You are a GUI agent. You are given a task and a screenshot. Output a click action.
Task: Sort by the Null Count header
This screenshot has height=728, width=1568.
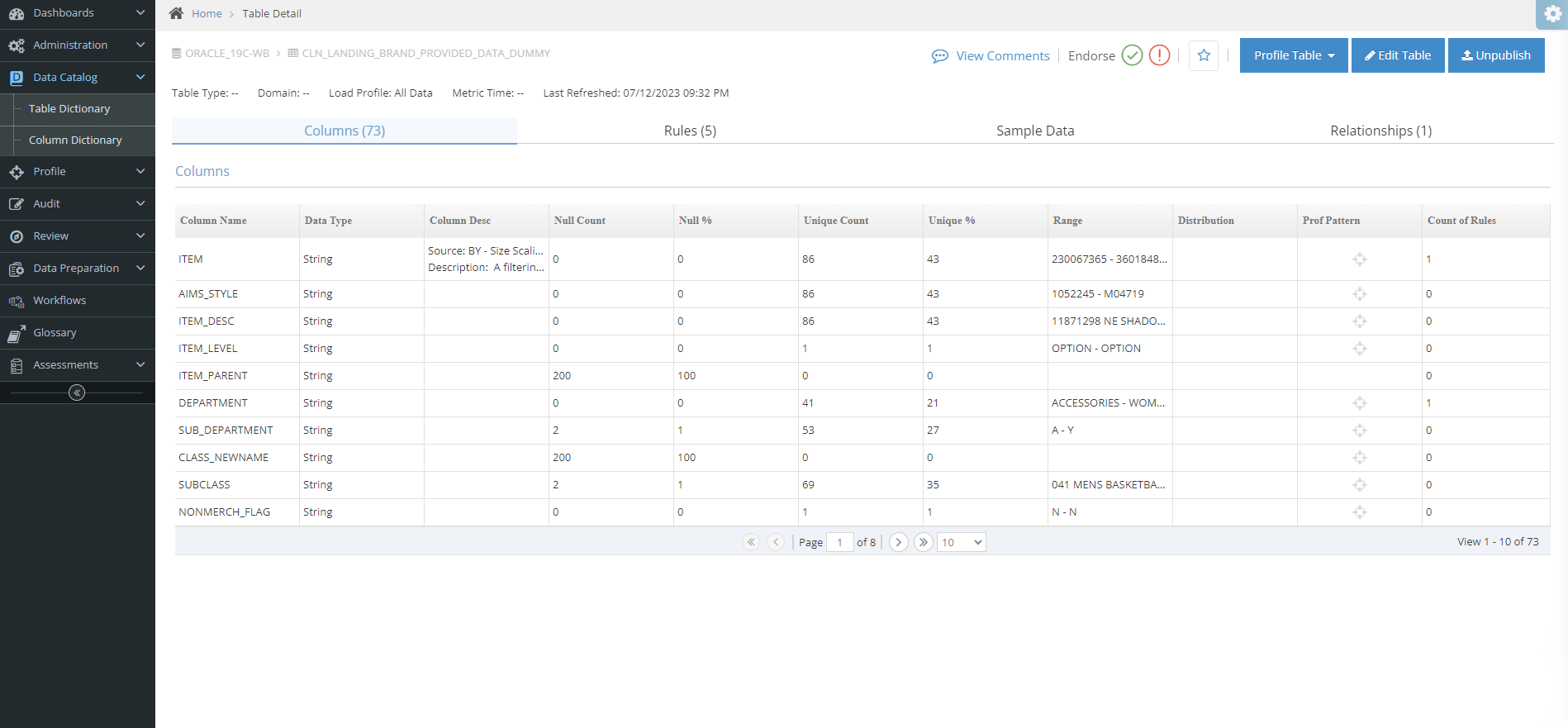click(x=580, y=221)
